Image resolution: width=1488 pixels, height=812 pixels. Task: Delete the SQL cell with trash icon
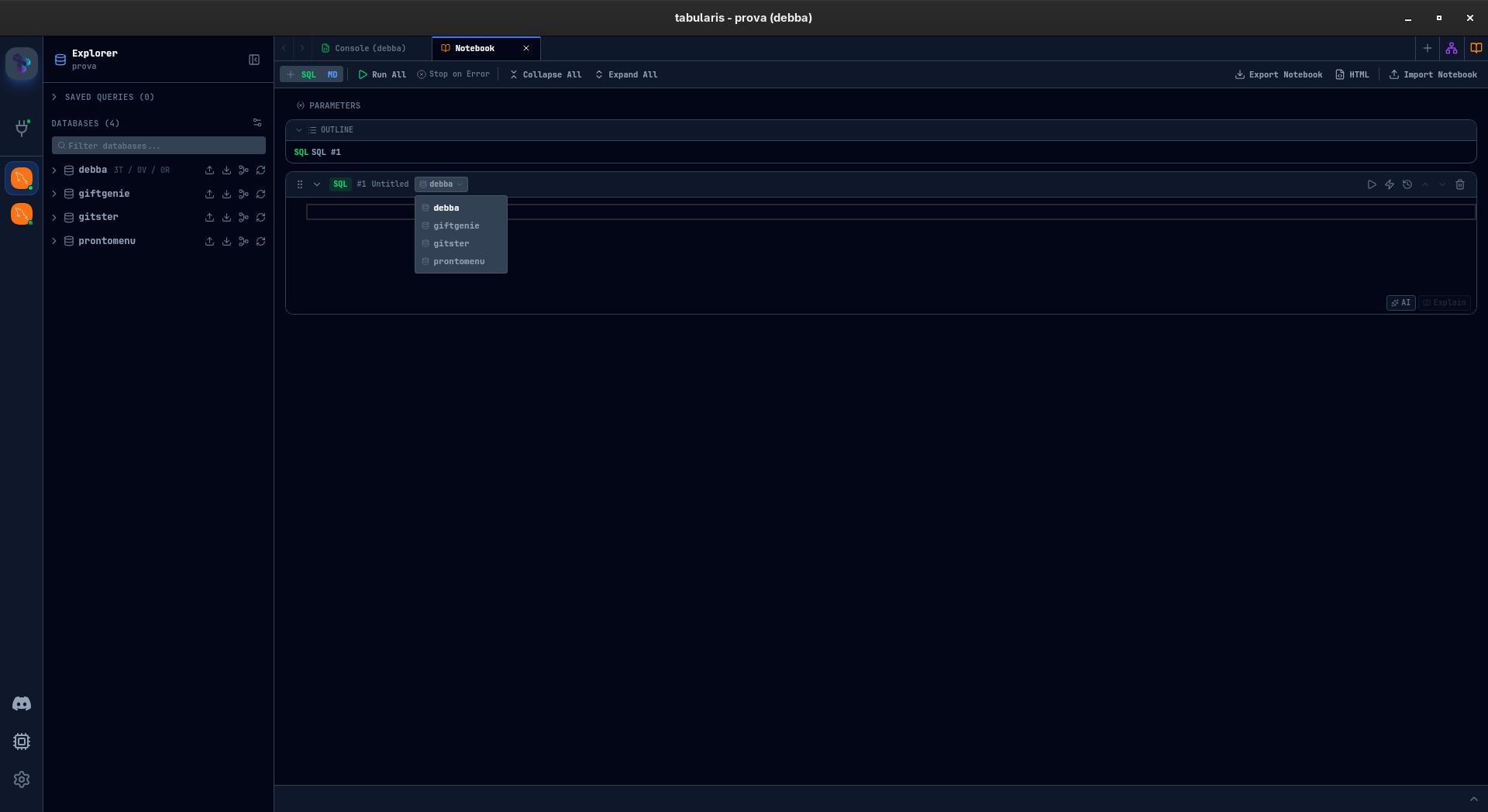pyautogui.click(x=1460, y=184)
